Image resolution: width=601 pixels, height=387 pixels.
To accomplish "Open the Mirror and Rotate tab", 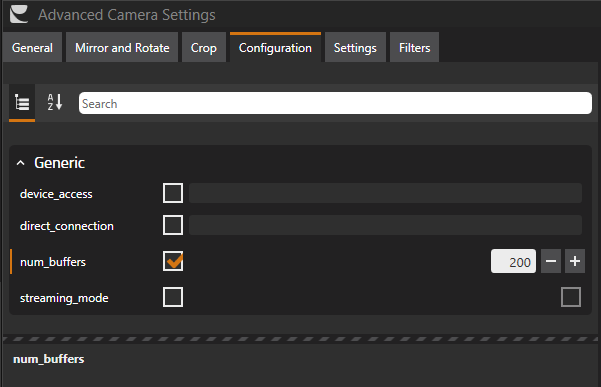I will [122, 48].
